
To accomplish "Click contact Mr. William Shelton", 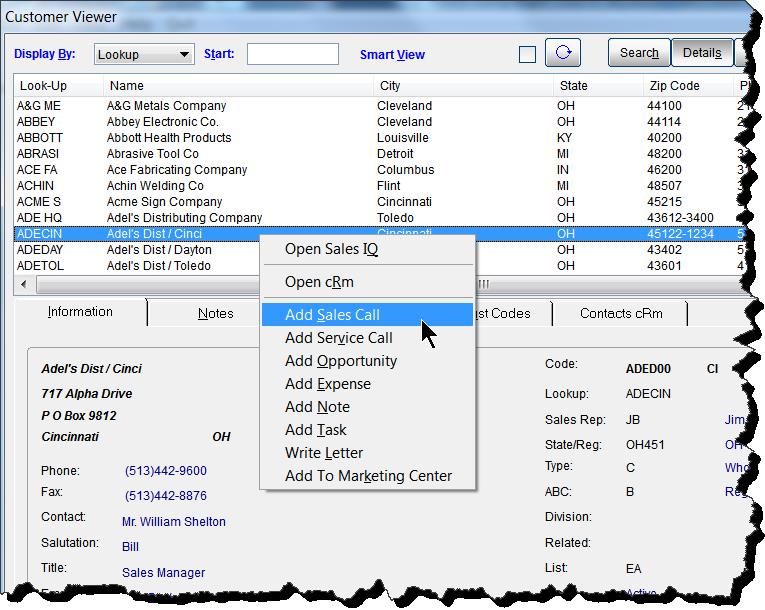I will [174, 522].
